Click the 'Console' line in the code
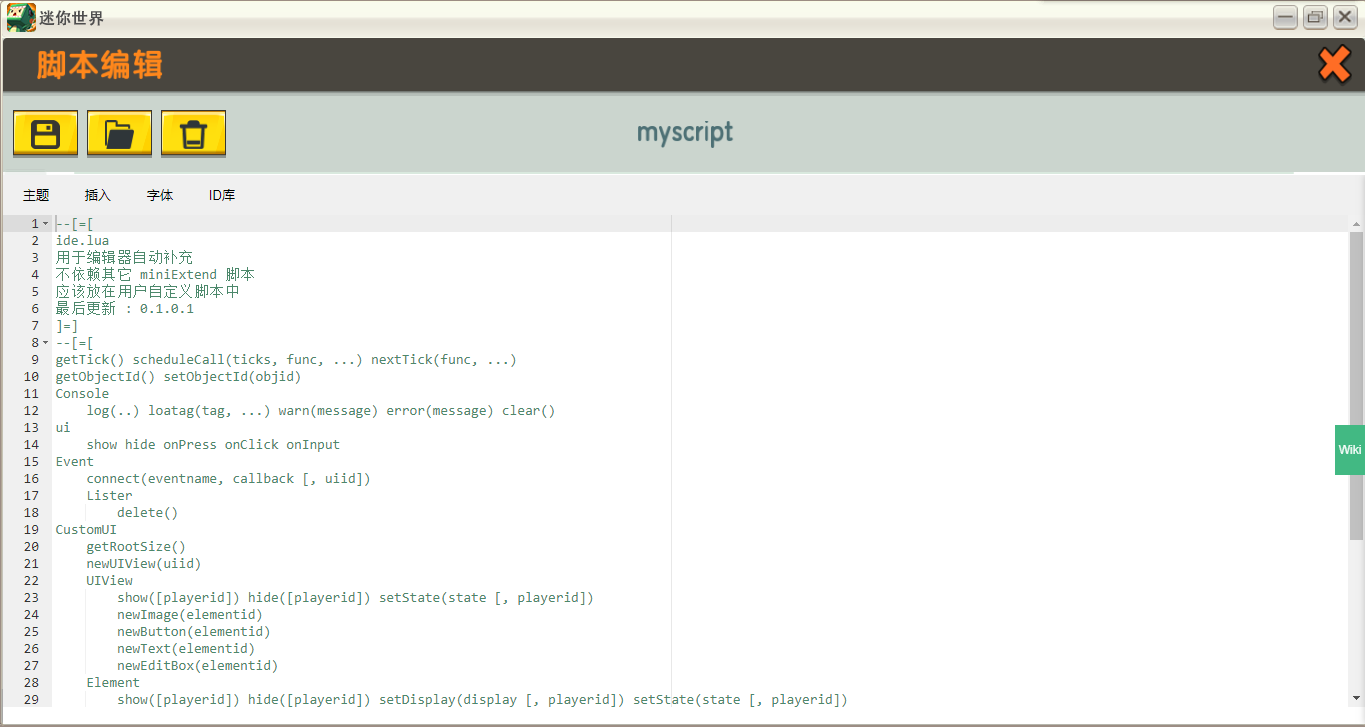This screenshot has height=727, width=1365. 82,394
